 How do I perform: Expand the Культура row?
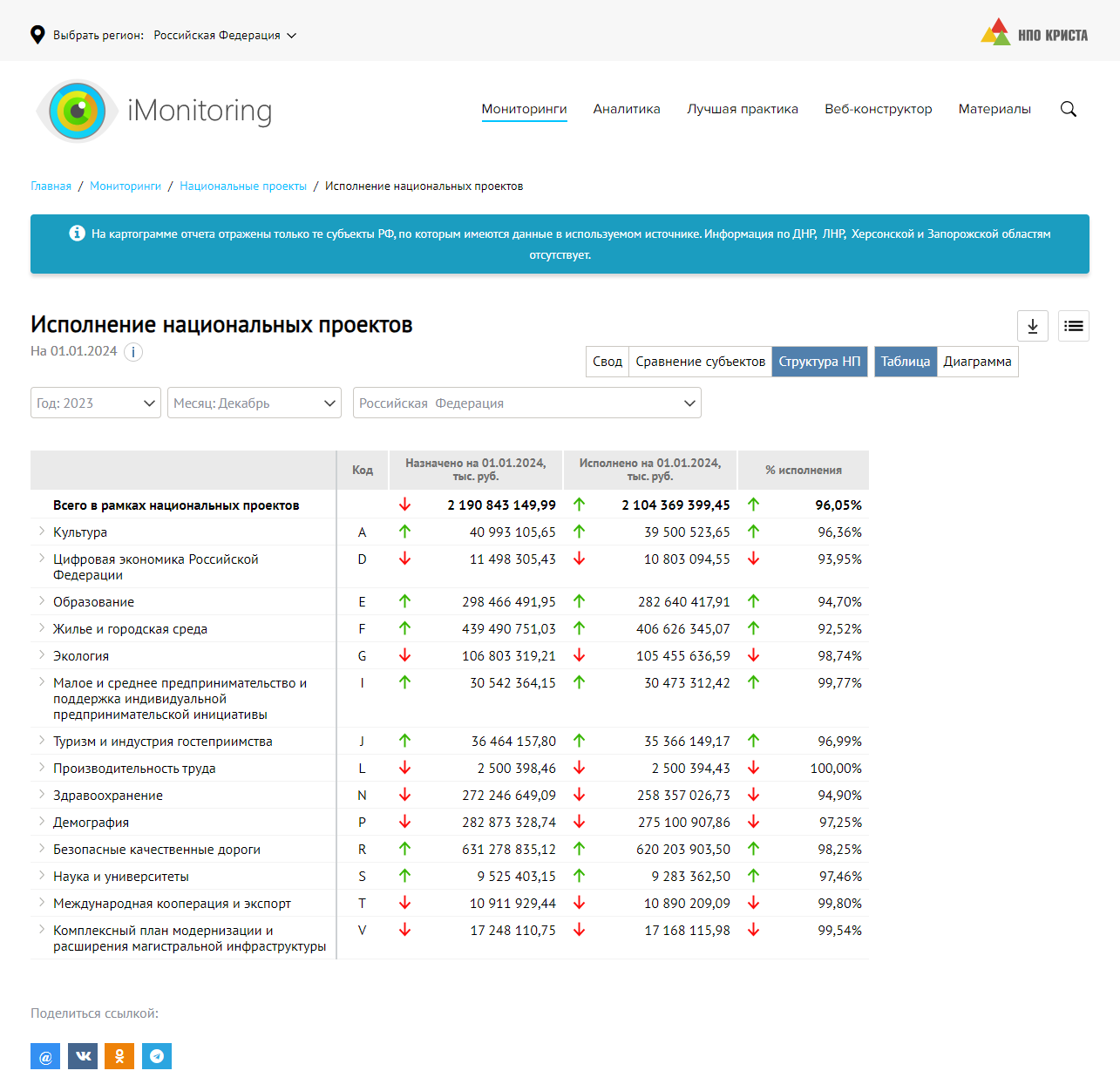pyautogui.click(x=41, y=532)
